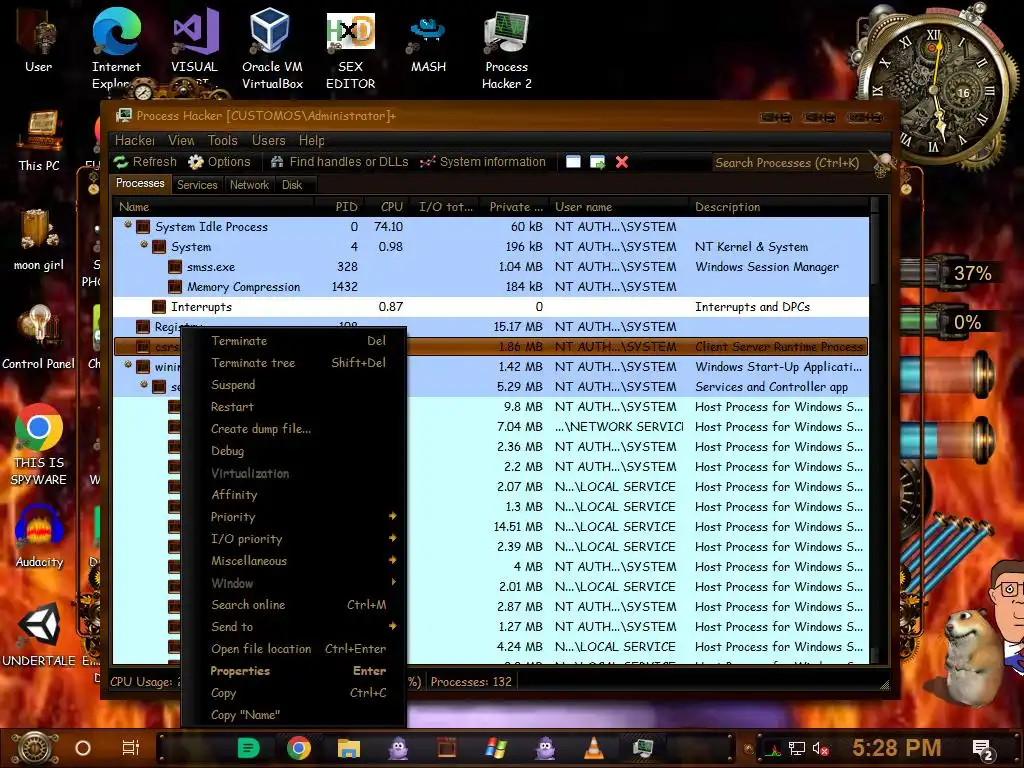Open the moon girl desktop icon
1024x768 pixels.
click(x=39, y=238)
